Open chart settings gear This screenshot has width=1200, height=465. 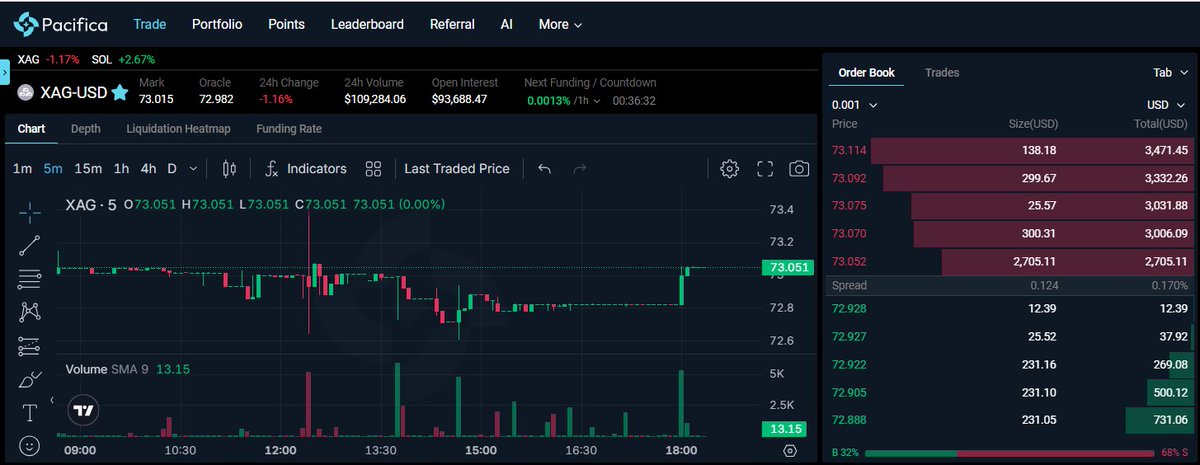point(729,169)
